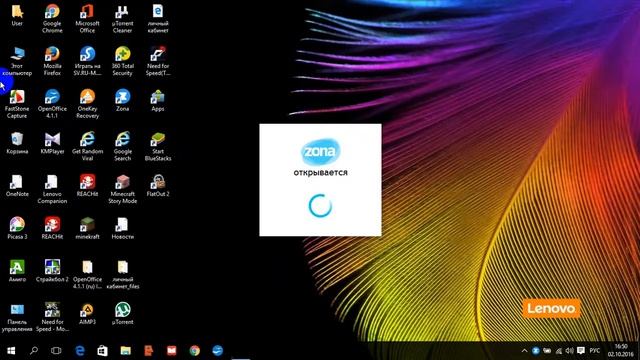
Task: Open the Windows Start menu
Action: [x=11, y=351]
